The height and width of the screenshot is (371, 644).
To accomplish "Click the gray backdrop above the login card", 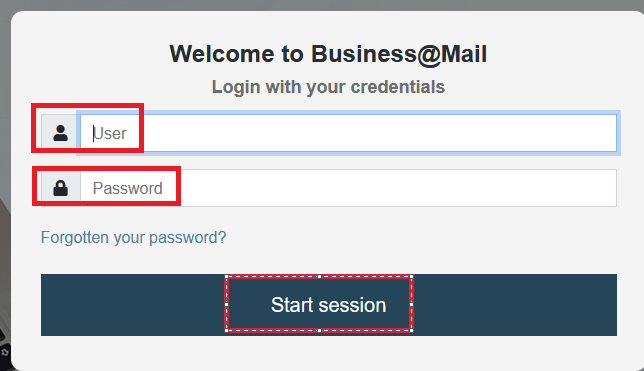I will [322, 5].
